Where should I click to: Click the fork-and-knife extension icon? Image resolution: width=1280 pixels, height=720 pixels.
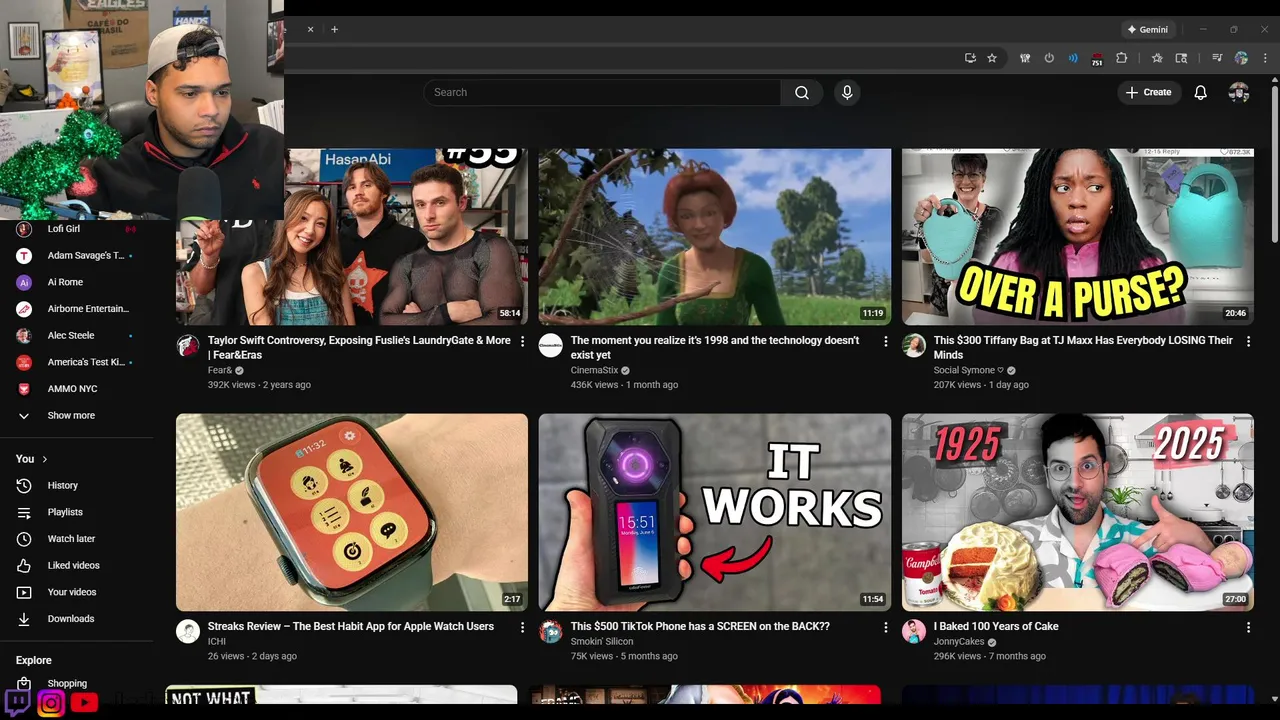click(x=1025, y=58)
